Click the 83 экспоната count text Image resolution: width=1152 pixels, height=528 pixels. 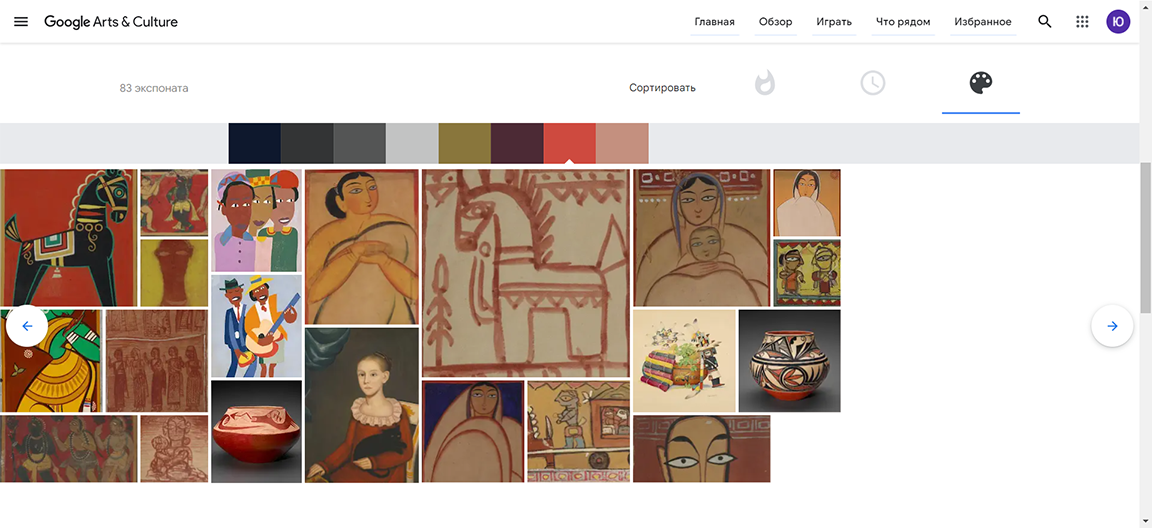[154, 88]
